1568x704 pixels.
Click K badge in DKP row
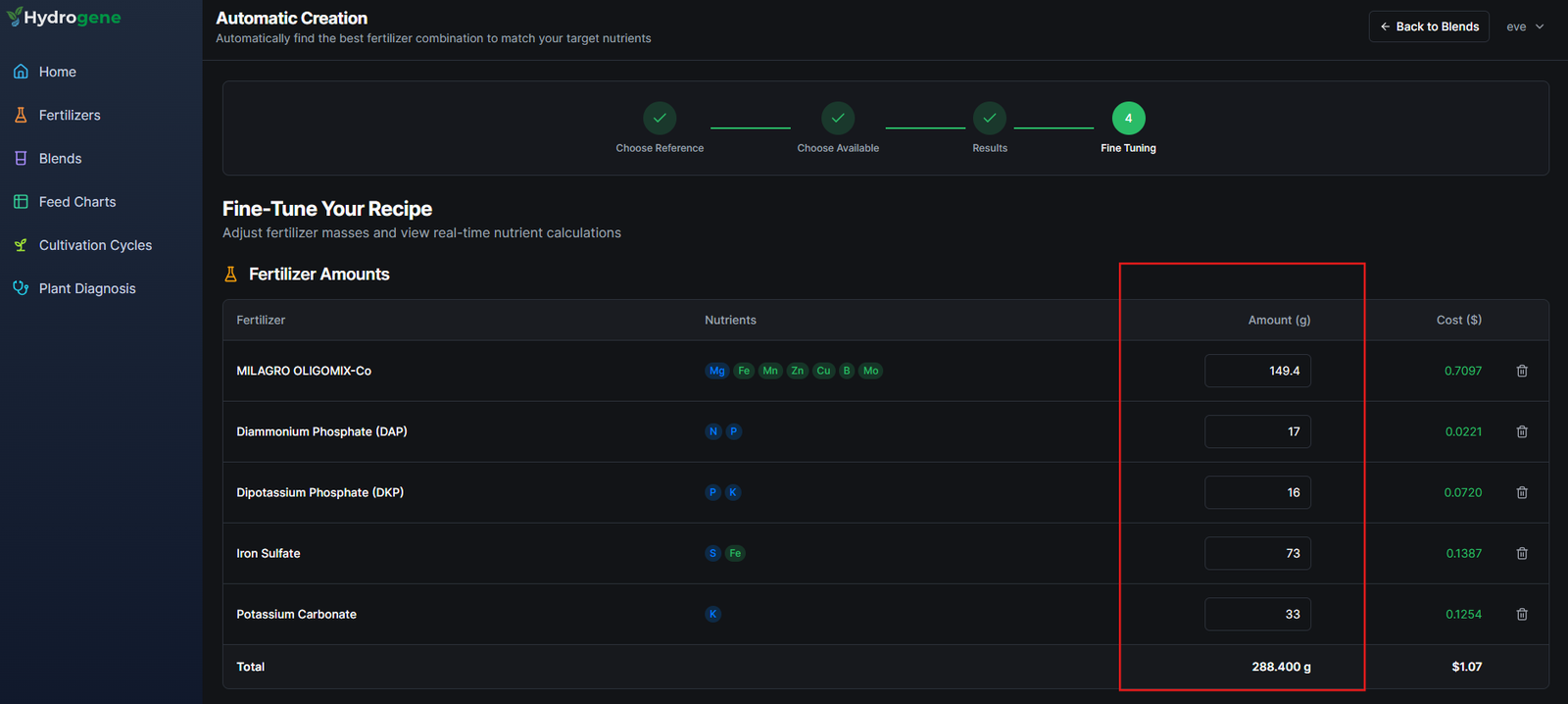[x=733, y=492]
